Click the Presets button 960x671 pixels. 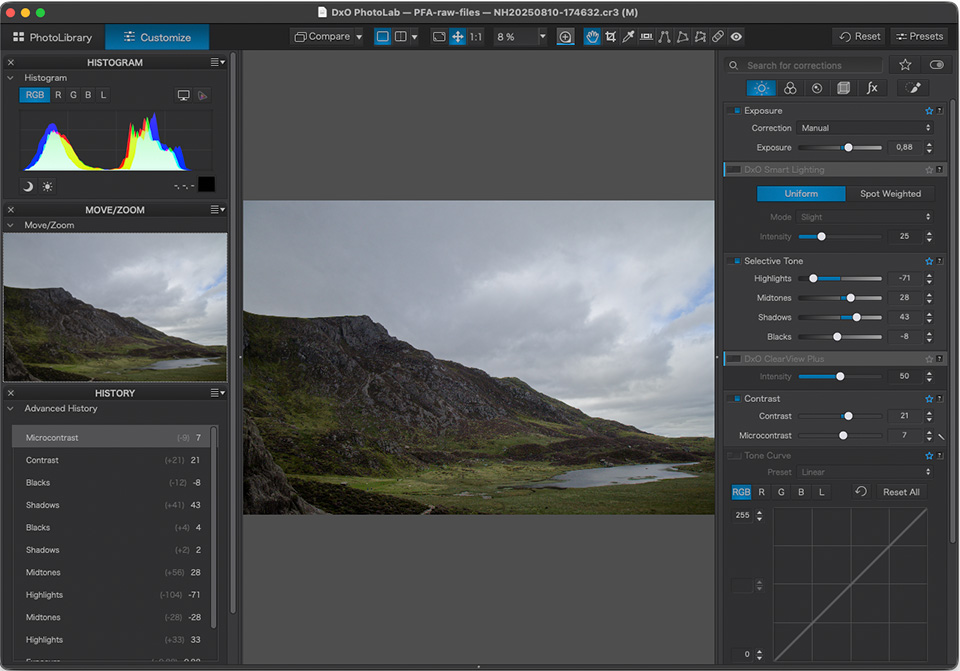[919, 36]
